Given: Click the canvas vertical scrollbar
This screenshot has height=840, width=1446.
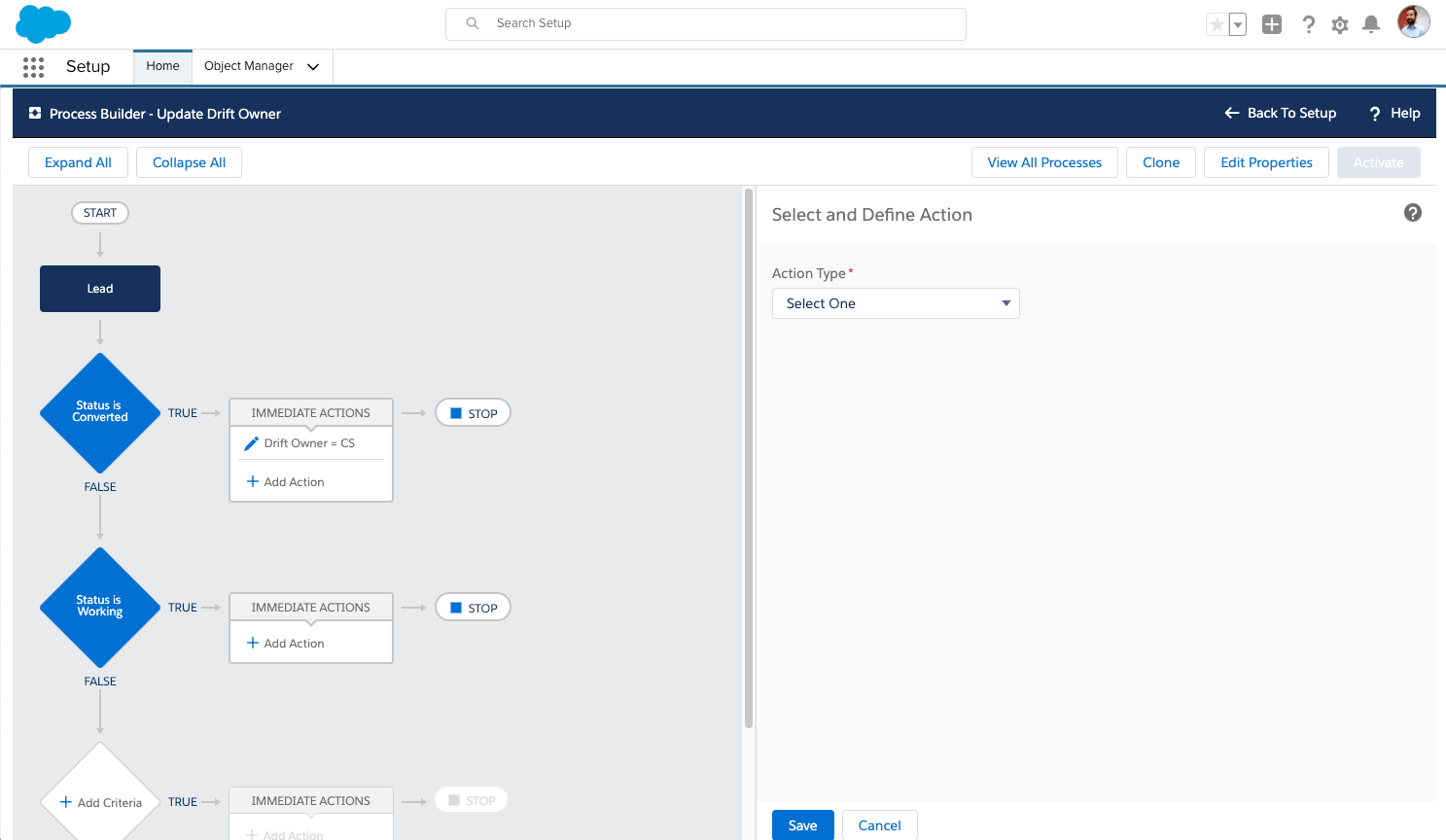Looking at the screenshot, I should pos(749,457).
